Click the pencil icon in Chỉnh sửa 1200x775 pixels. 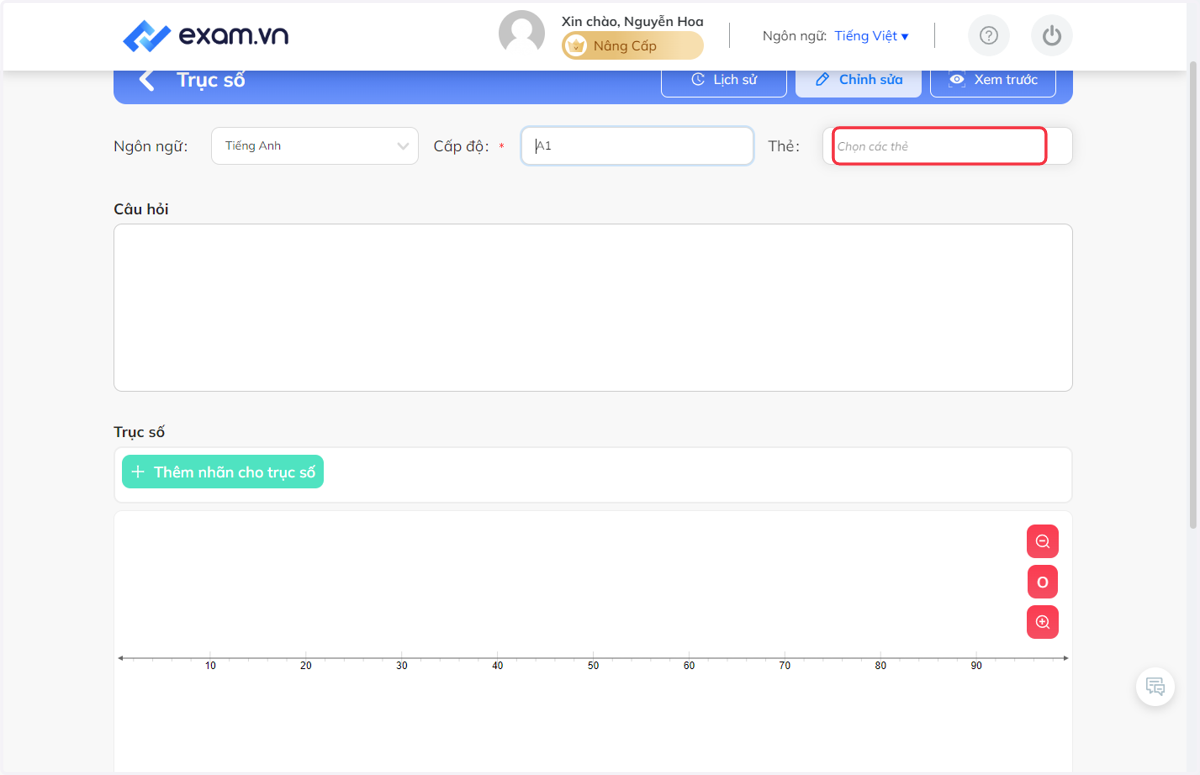[822, 80]
